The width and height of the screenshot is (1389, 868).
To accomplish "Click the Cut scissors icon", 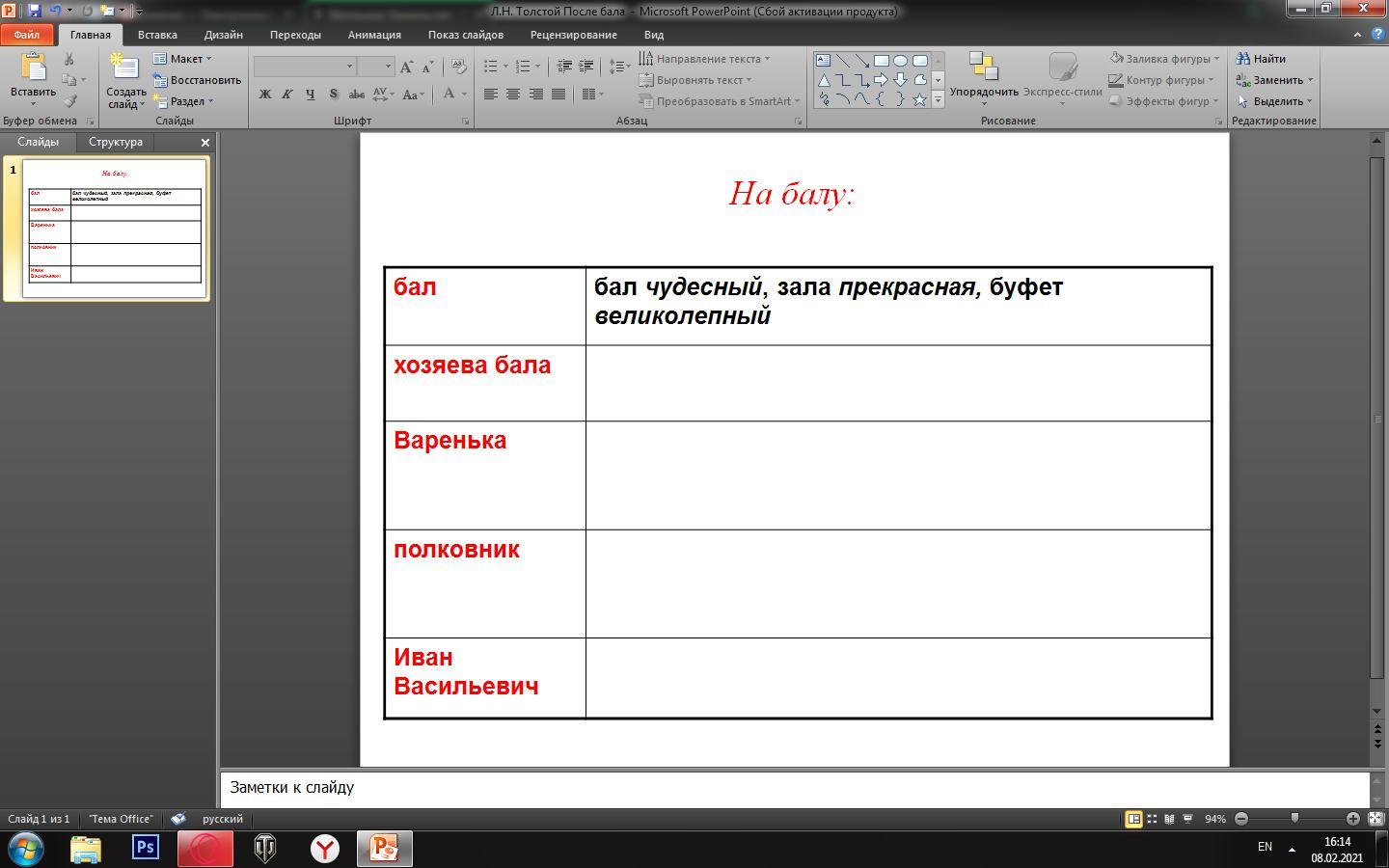I will click(x=68, y=60).
